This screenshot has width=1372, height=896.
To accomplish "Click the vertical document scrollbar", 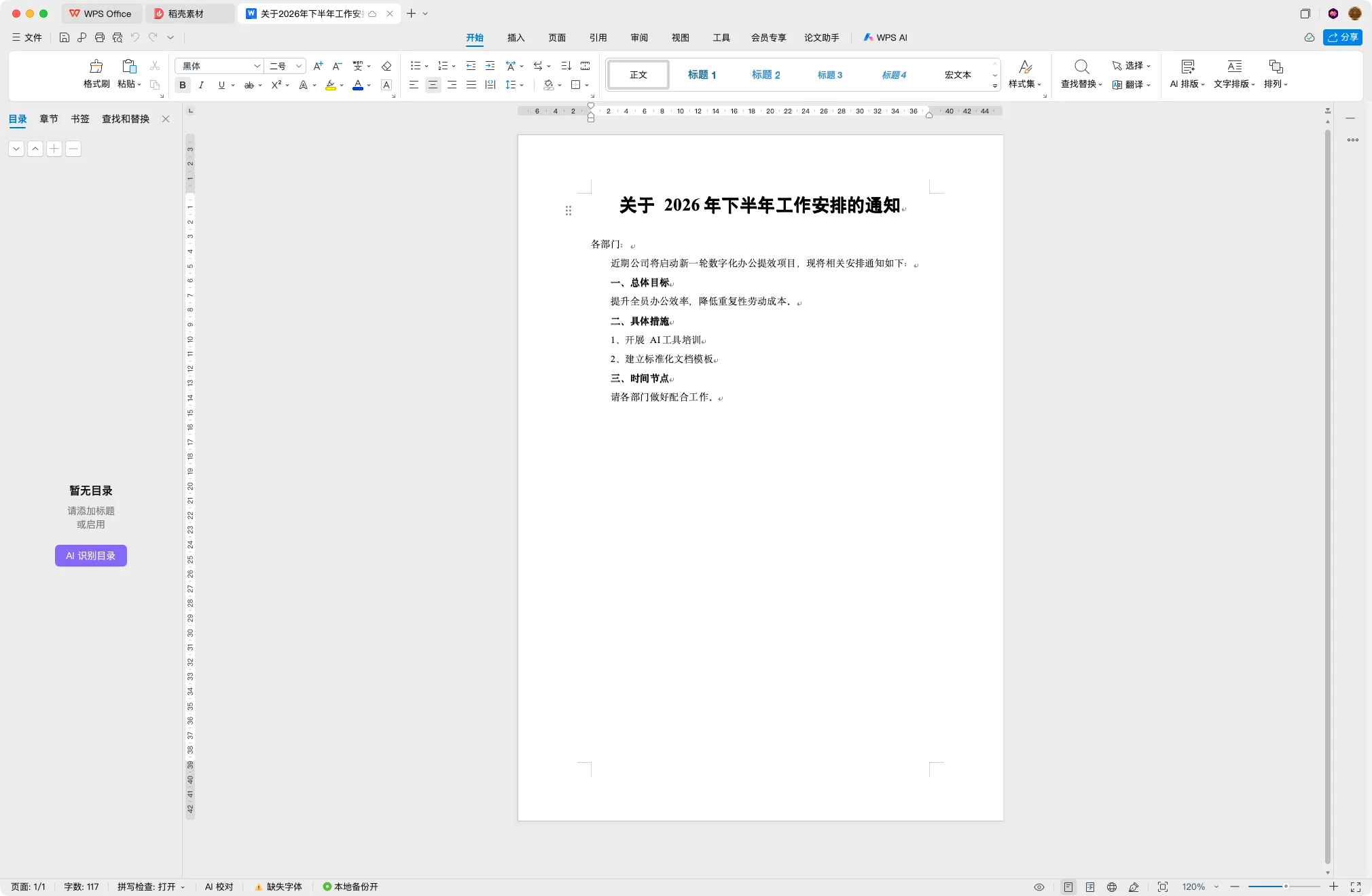I will tap(1328, 496).
